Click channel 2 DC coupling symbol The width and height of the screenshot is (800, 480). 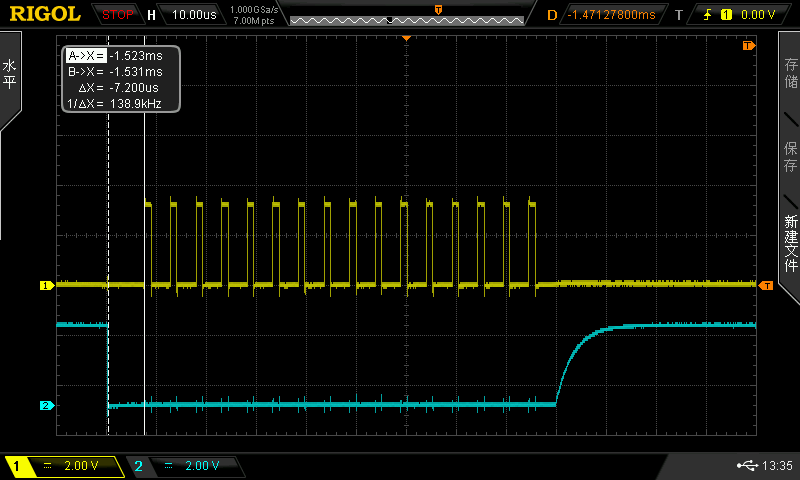click(168, 466)
